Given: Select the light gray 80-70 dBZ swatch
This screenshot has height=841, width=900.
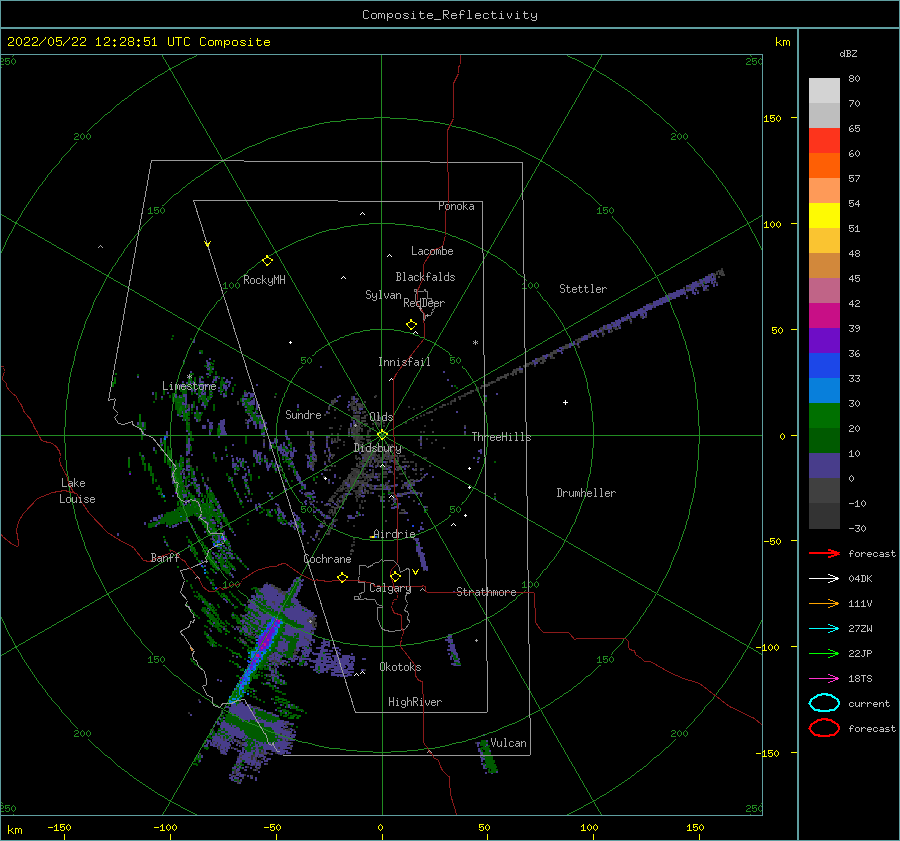Looking at the screenshot, I should point(824,91).
